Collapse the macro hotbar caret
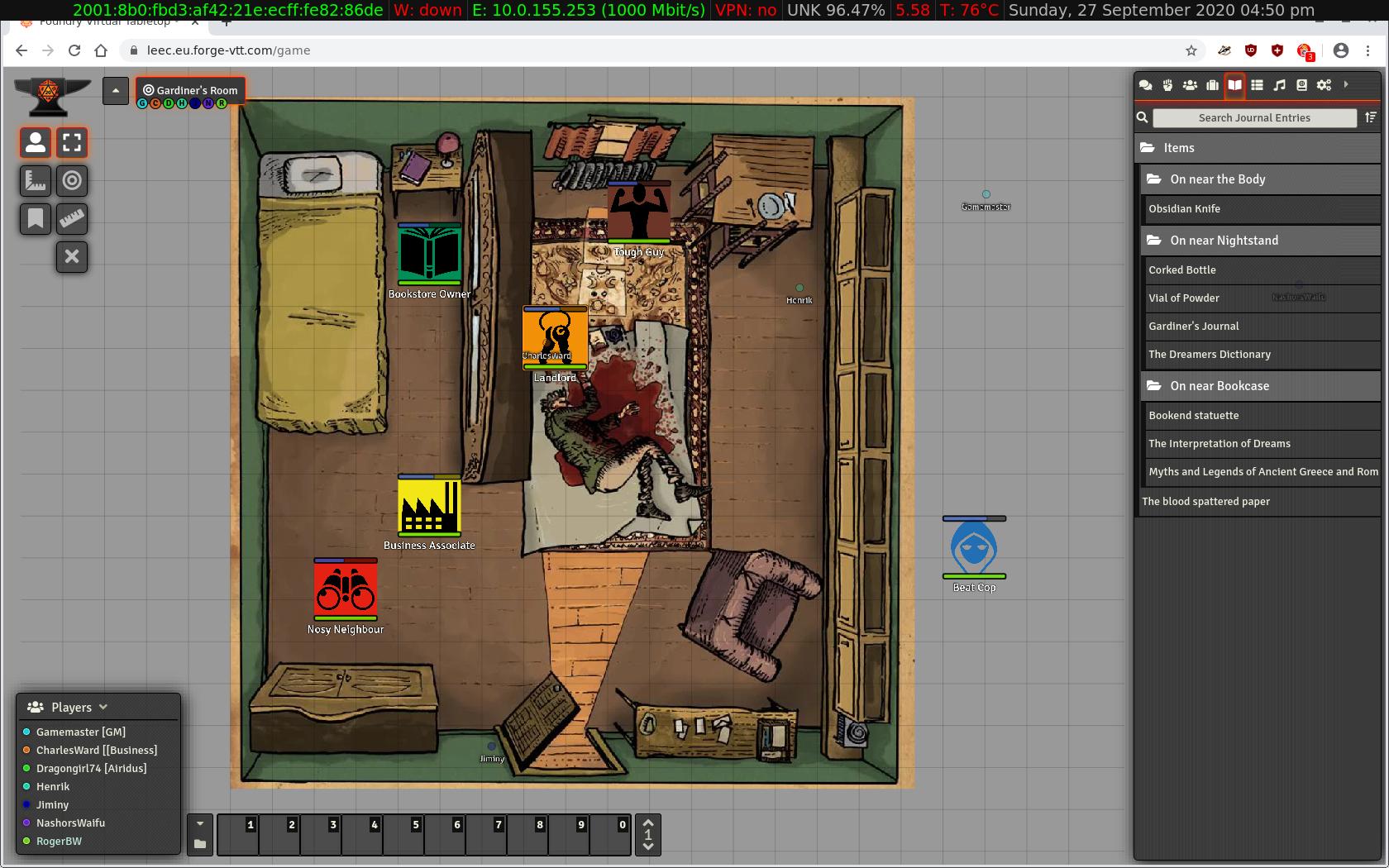Viewport: 1389px width, 868px height. tap(199, 824)
